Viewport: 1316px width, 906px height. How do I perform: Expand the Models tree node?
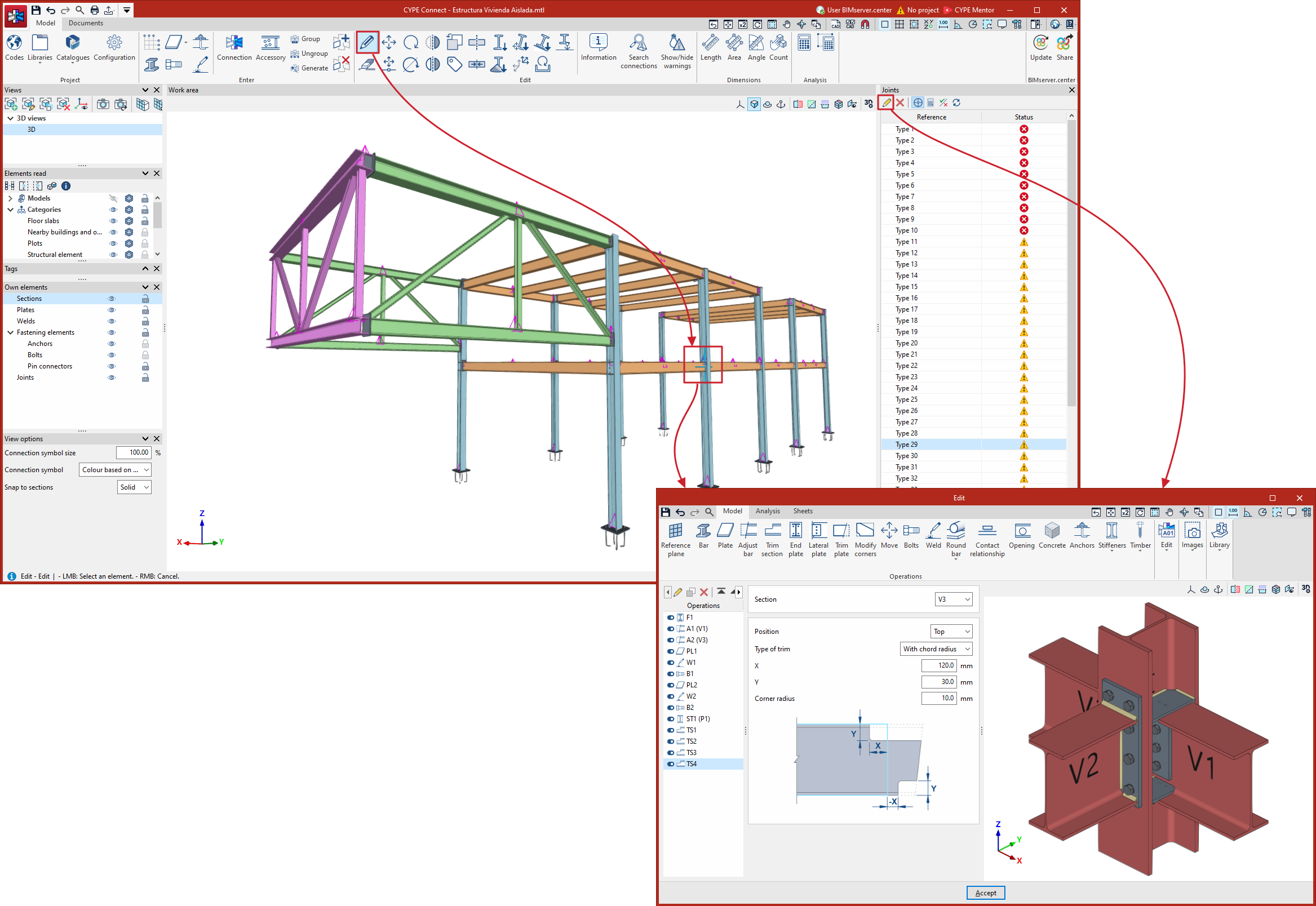10,199
